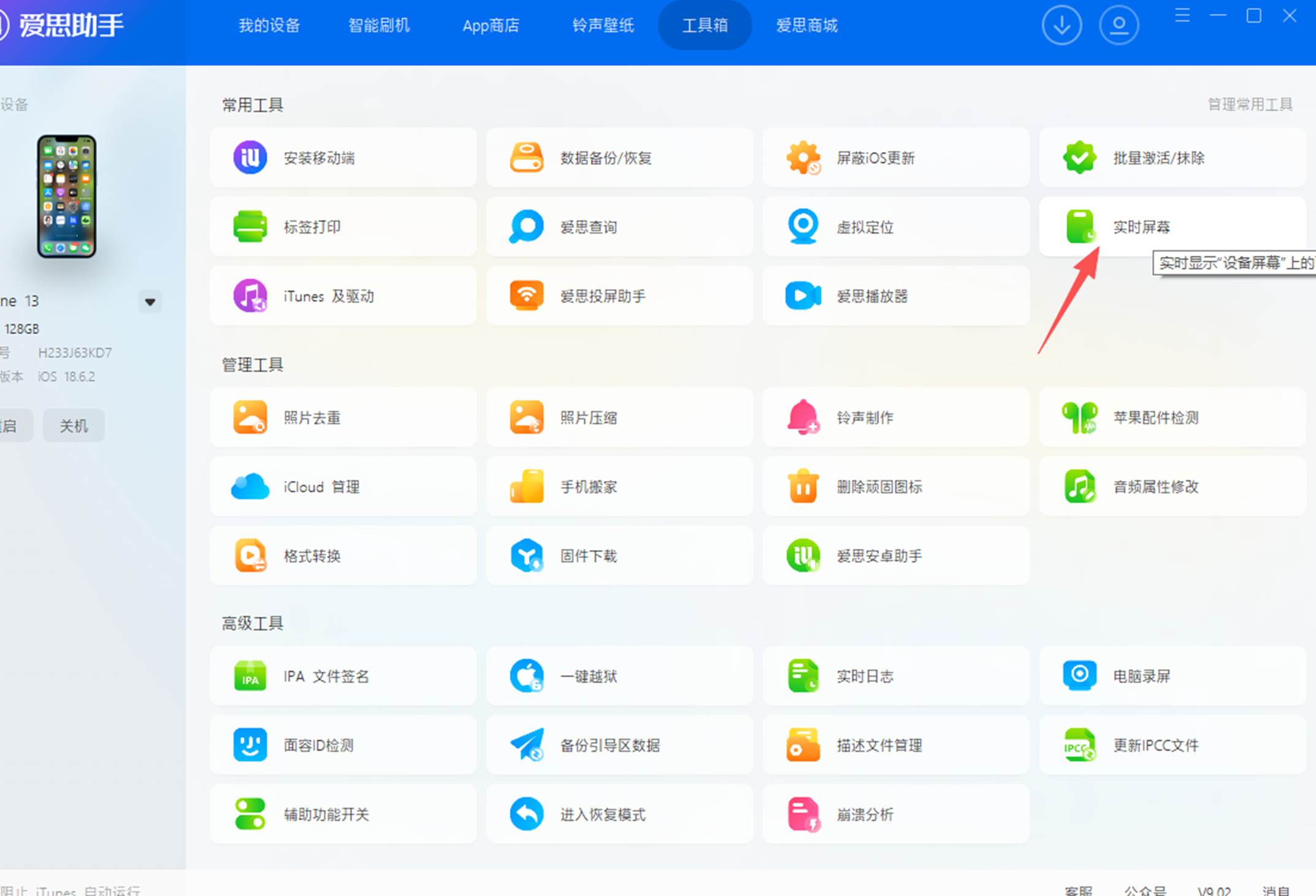Image resolution: width=1316 pixels, height=896 pixels.
Task: Open the 辅助功能开关 accessibility switch tool
Action: 325,814
